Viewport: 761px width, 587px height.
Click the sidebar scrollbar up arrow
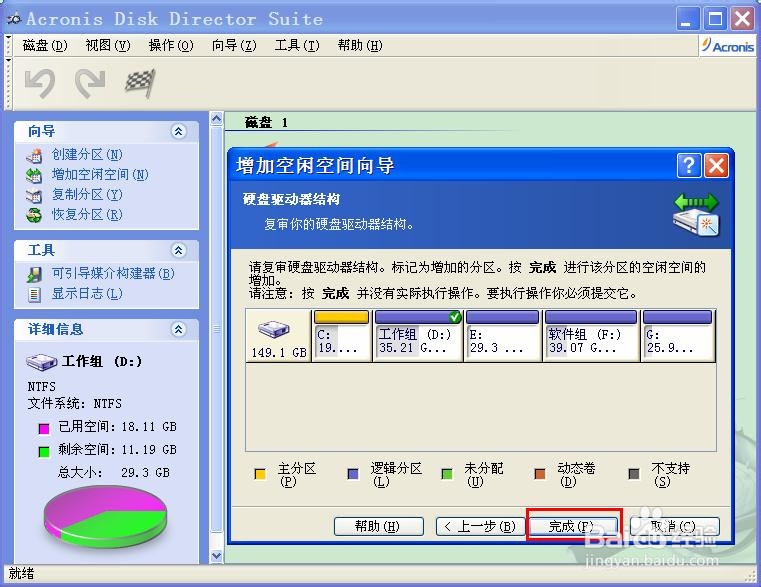click(x=217, y=118)
